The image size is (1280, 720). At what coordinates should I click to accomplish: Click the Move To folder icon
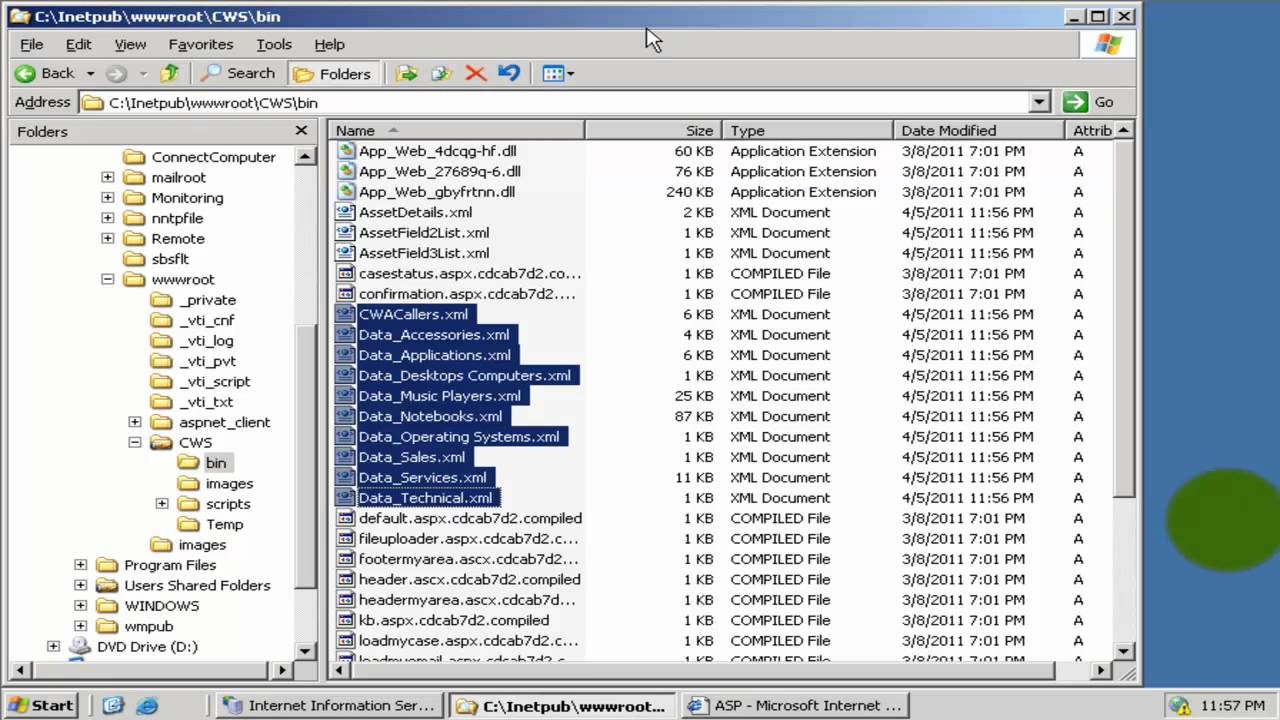(406, 73)
